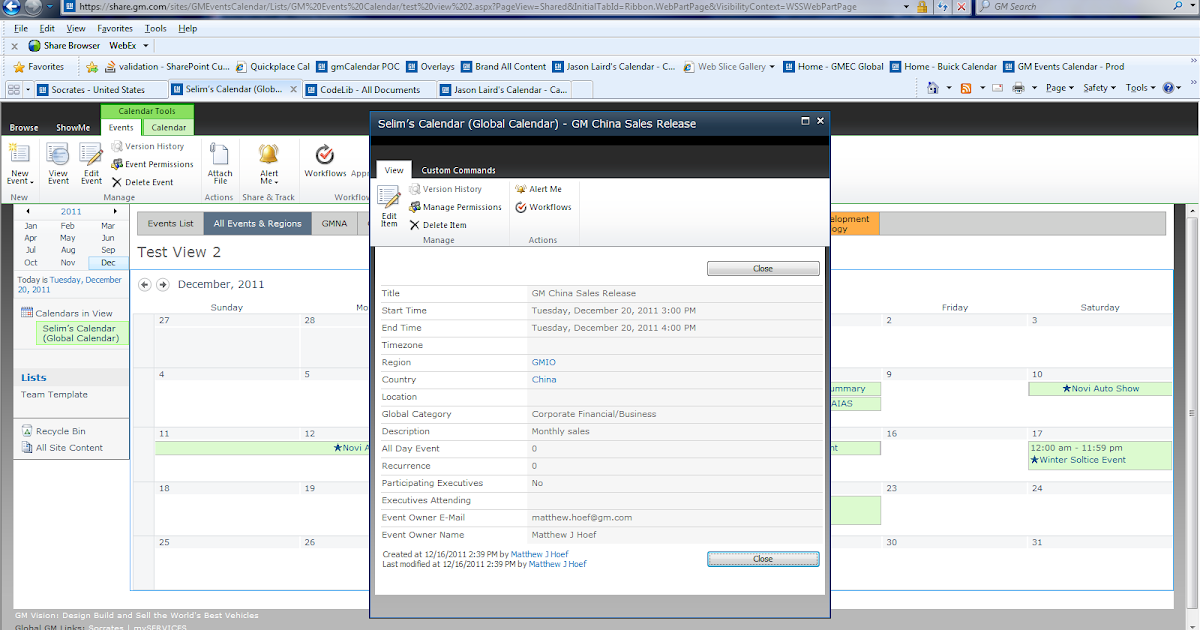Select the Browse ribbon tab
Screen dimensions: 1200x630
pos(24,128)
